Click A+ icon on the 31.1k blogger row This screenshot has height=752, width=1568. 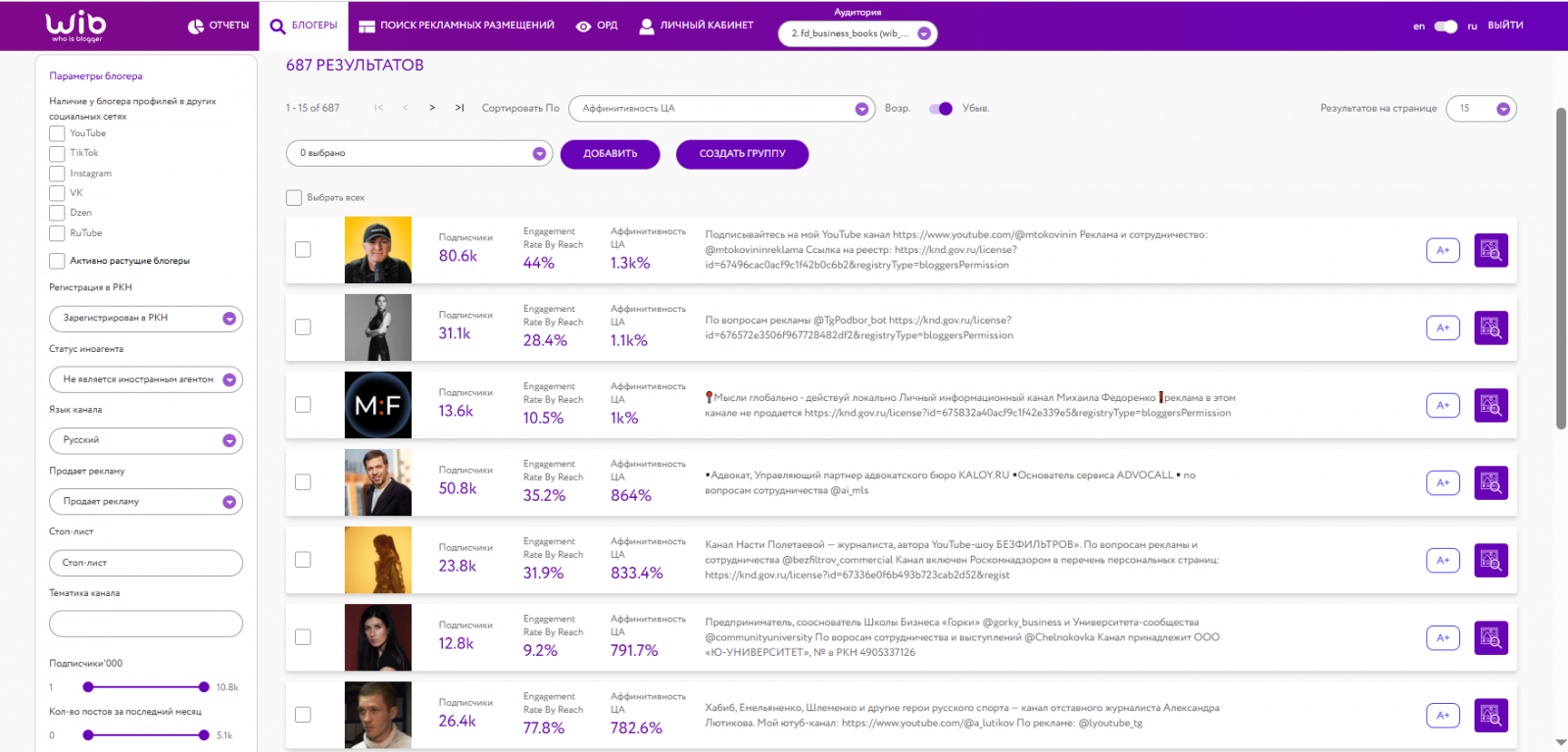point(1443,328)
